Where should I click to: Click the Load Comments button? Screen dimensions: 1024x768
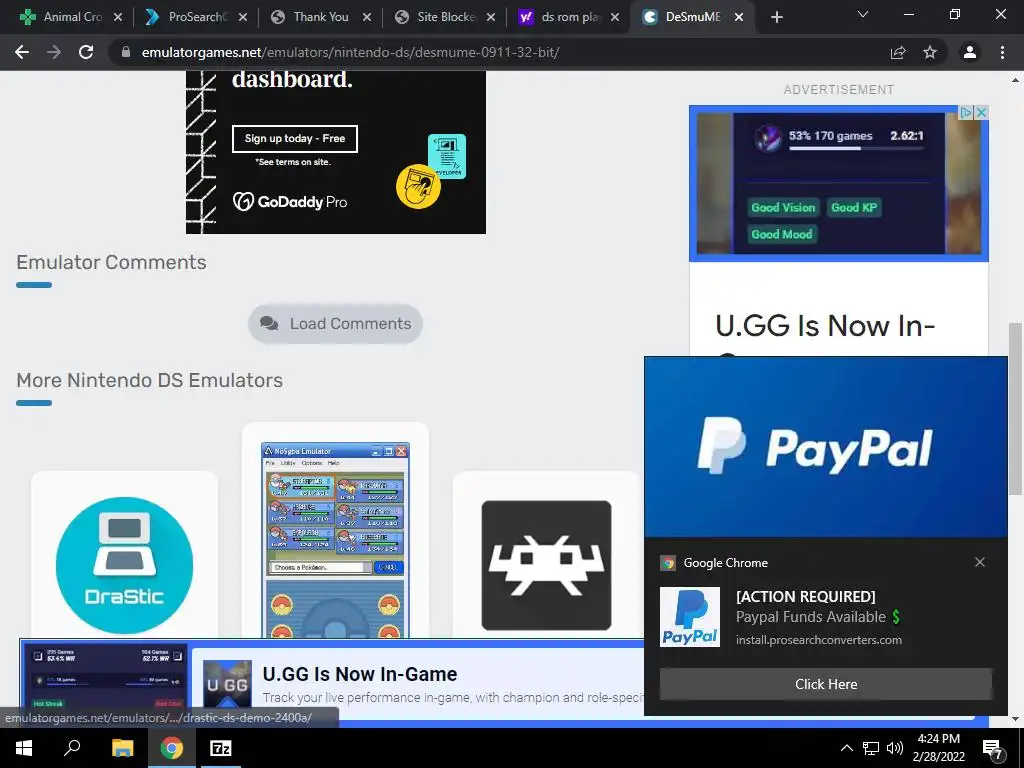click(335, 324)
